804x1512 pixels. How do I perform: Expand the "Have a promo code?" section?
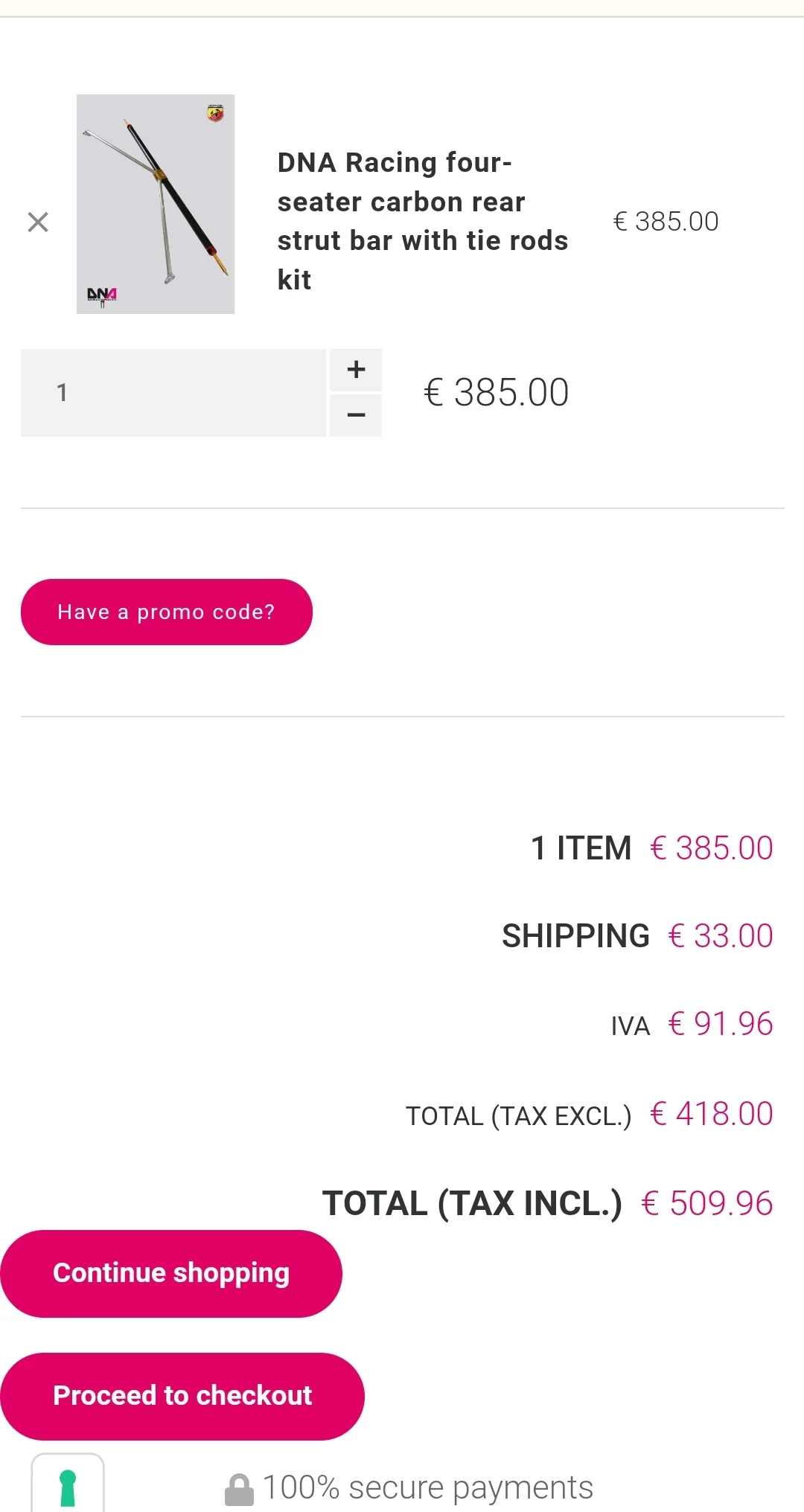pos(167,612)
